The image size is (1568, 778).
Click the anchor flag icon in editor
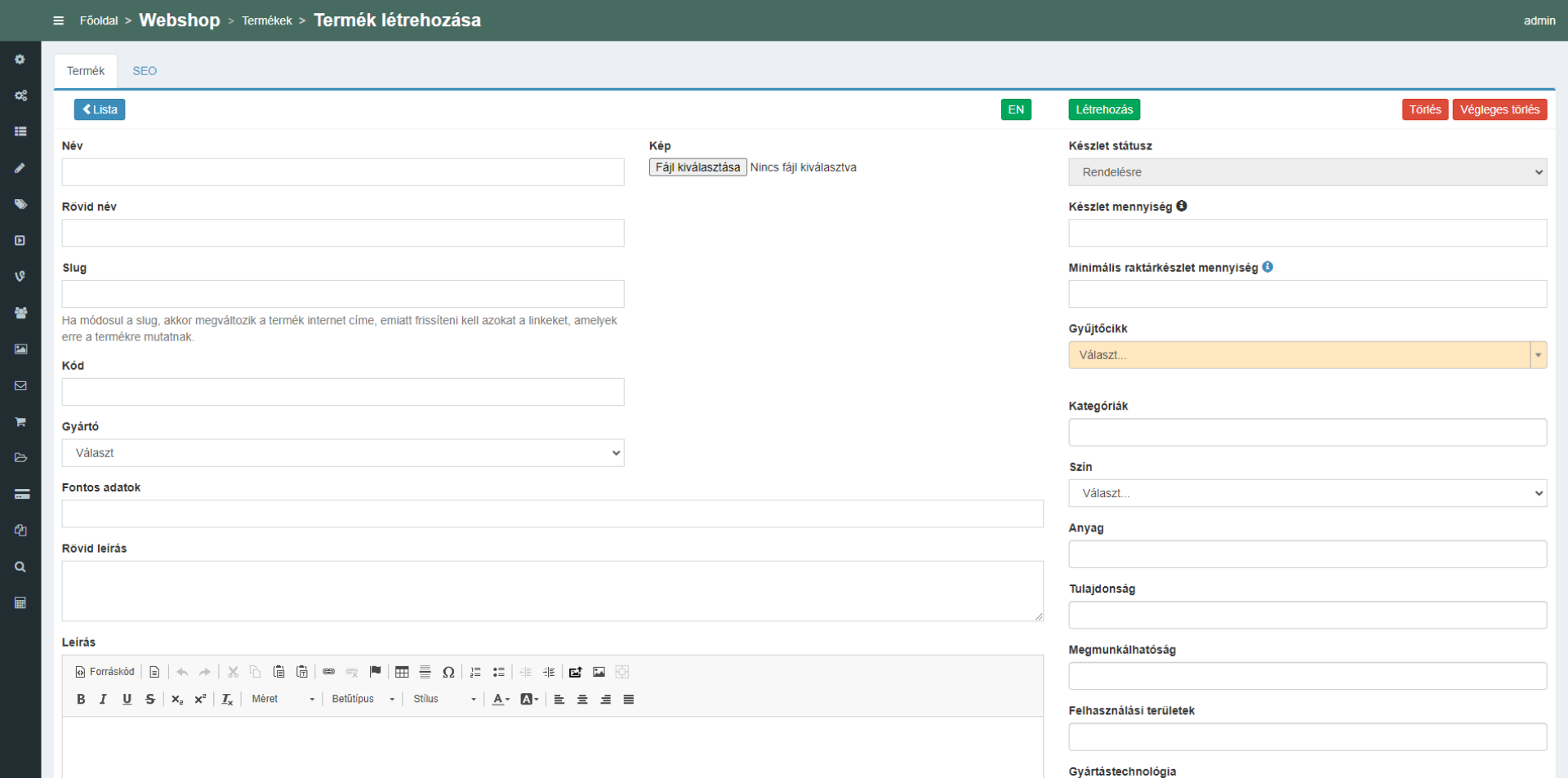[375, 672]
